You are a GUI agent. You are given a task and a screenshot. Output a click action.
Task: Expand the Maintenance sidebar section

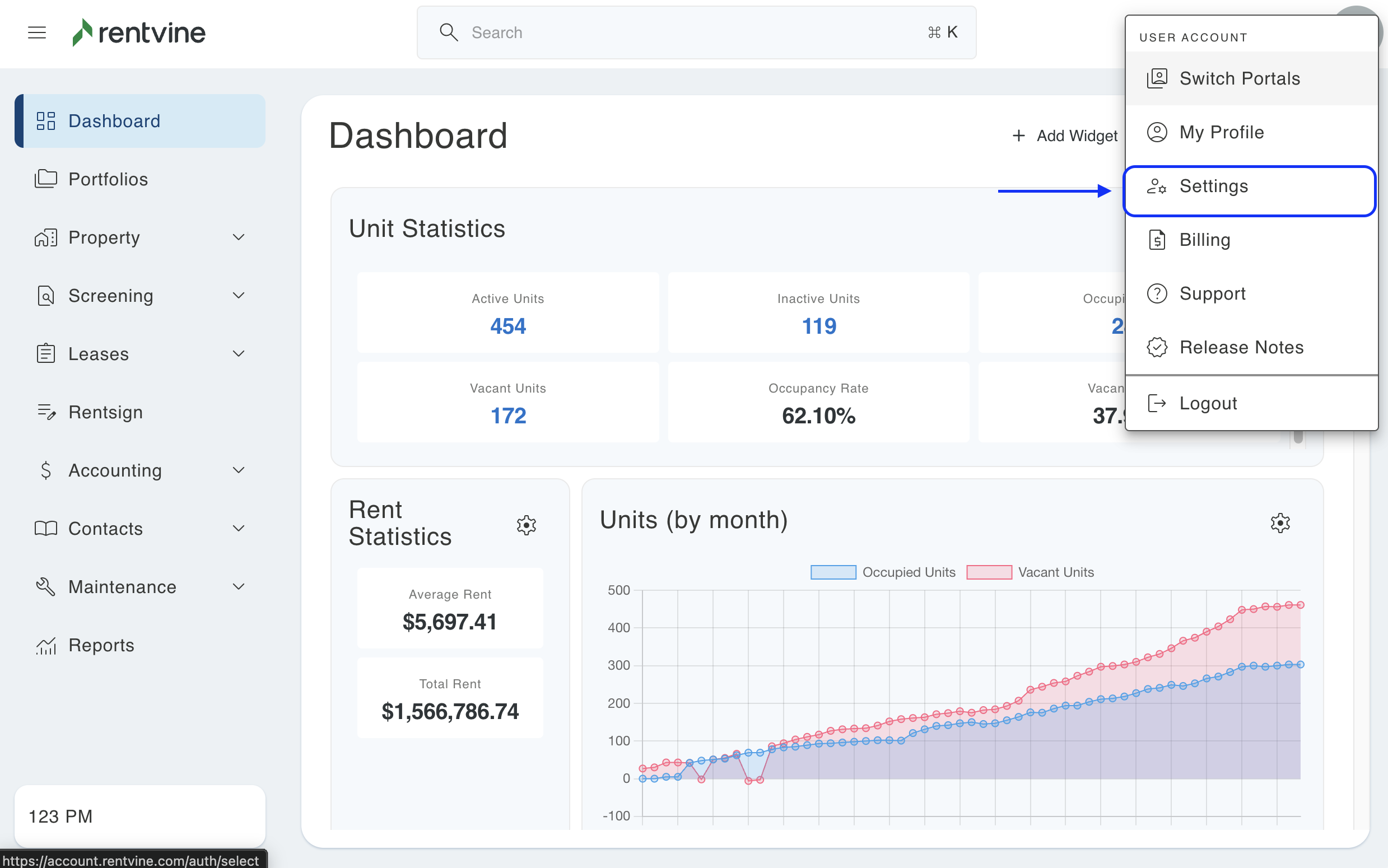(x=239, y=587)
